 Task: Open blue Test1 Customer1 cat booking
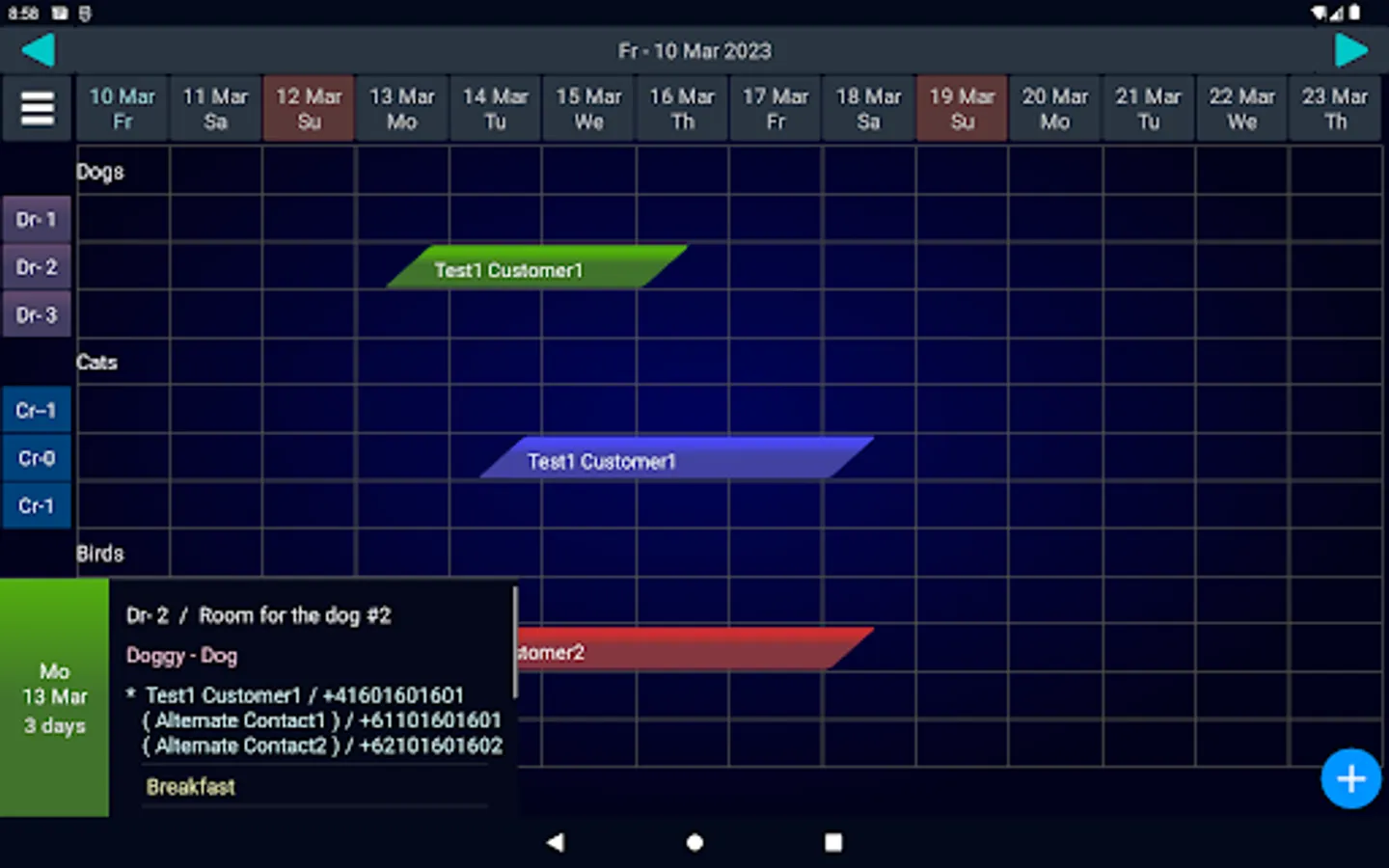tap(677, 458)
